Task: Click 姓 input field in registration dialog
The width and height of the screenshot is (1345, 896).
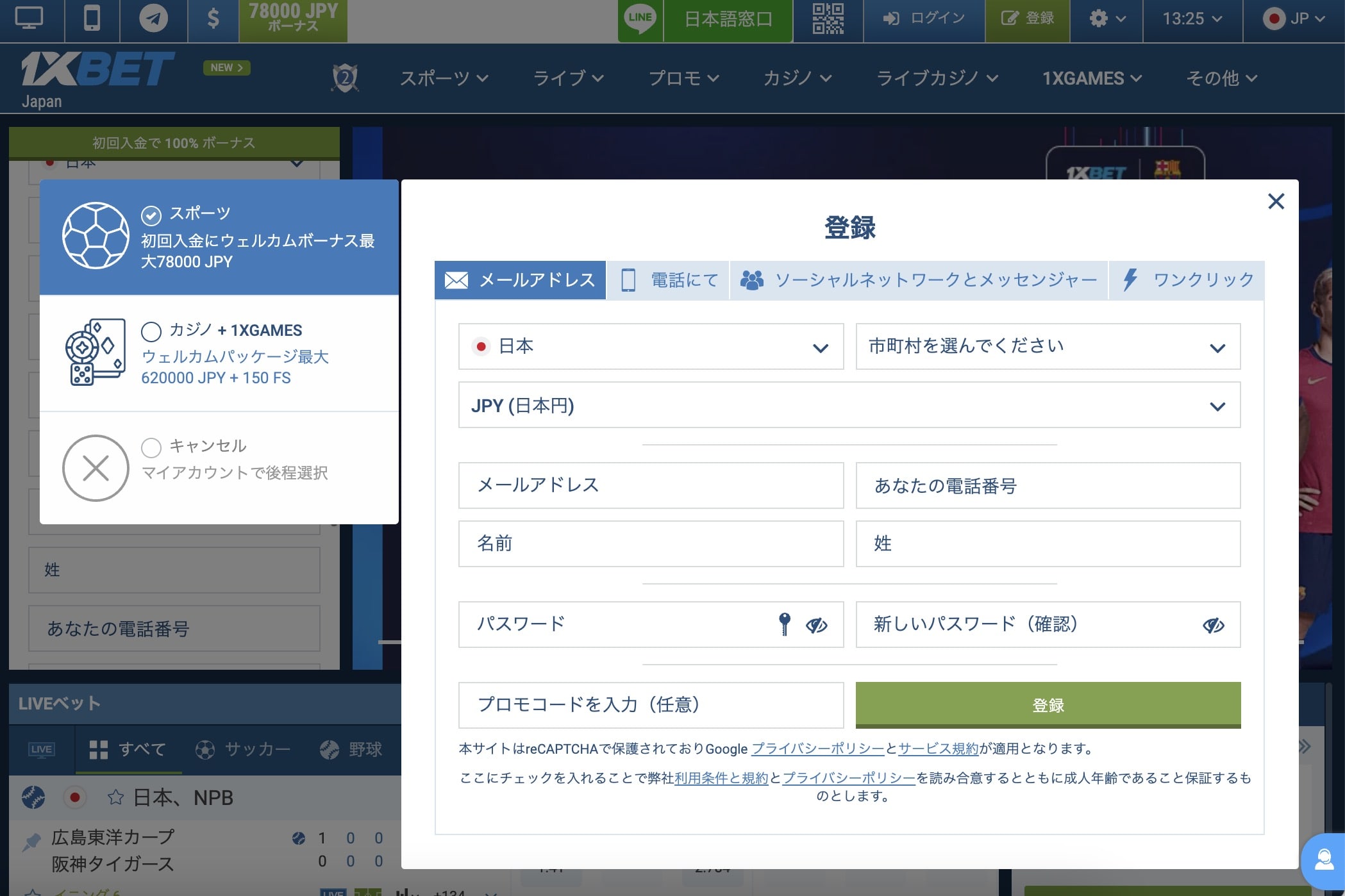Action: pyautogui.click(x=1048, y=543)
